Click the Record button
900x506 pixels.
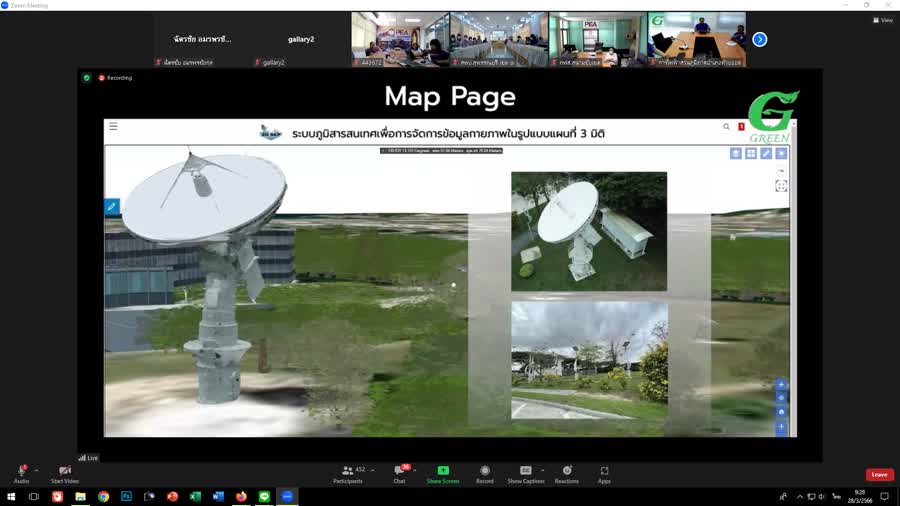click(484, 474)
